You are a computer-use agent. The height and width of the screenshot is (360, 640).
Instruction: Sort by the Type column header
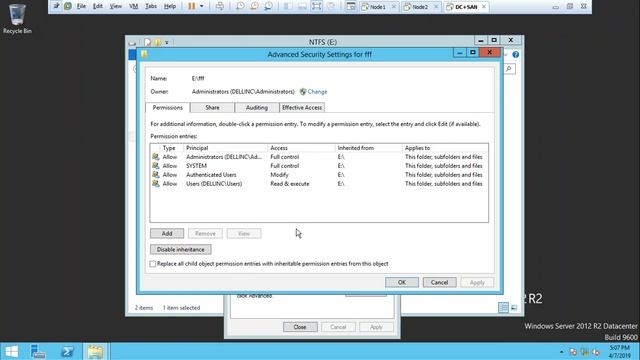point(171,148)
